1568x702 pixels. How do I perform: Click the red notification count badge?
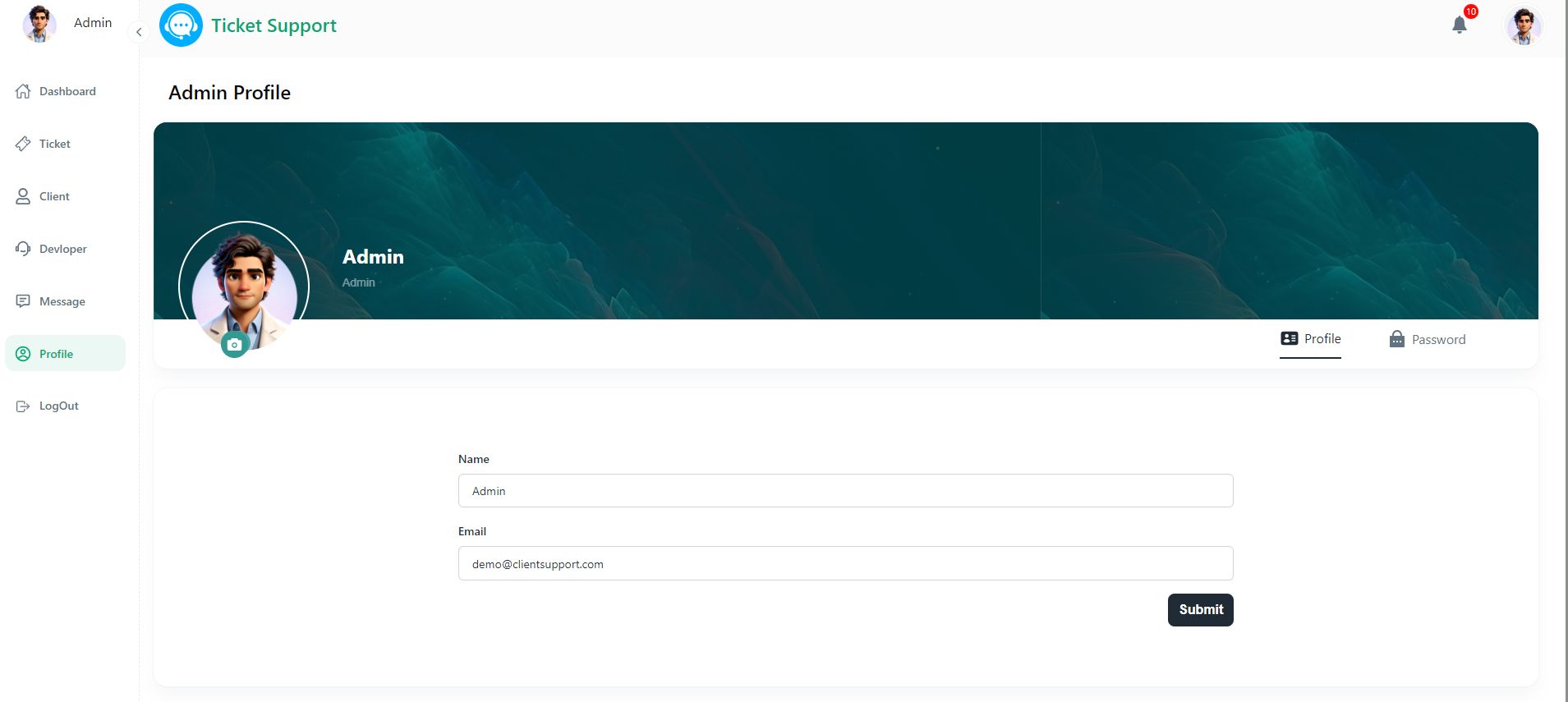[1471, 11]
